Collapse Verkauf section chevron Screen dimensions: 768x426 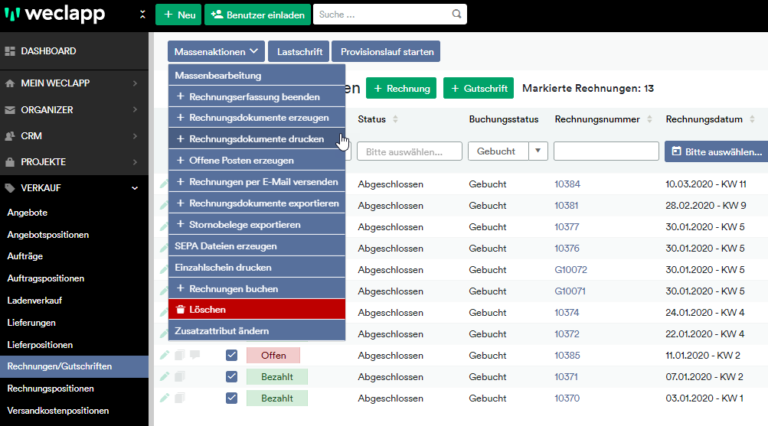[x=135, y=188]
